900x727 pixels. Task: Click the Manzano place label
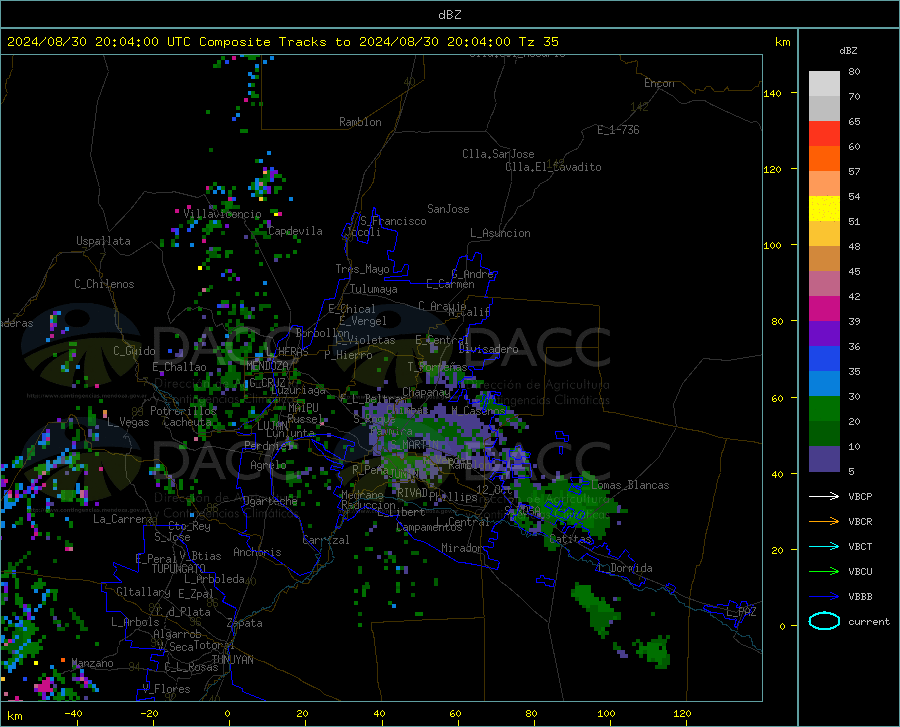[x=92, y=663]
